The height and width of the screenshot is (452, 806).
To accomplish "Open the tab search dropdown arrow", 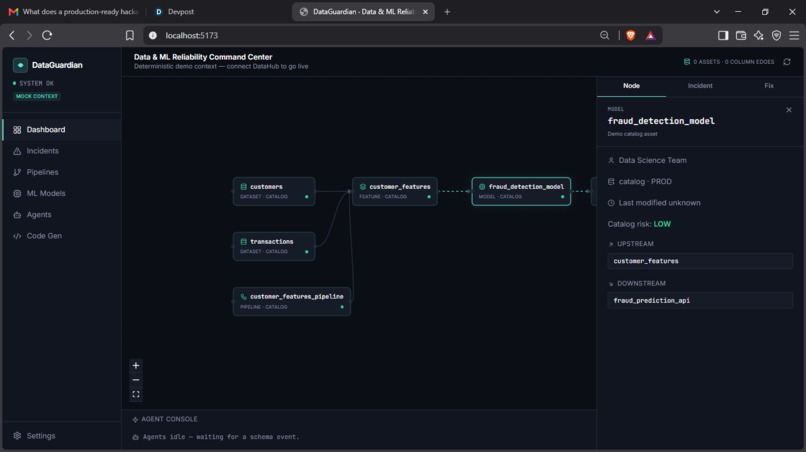I will (x=717, y=12).
